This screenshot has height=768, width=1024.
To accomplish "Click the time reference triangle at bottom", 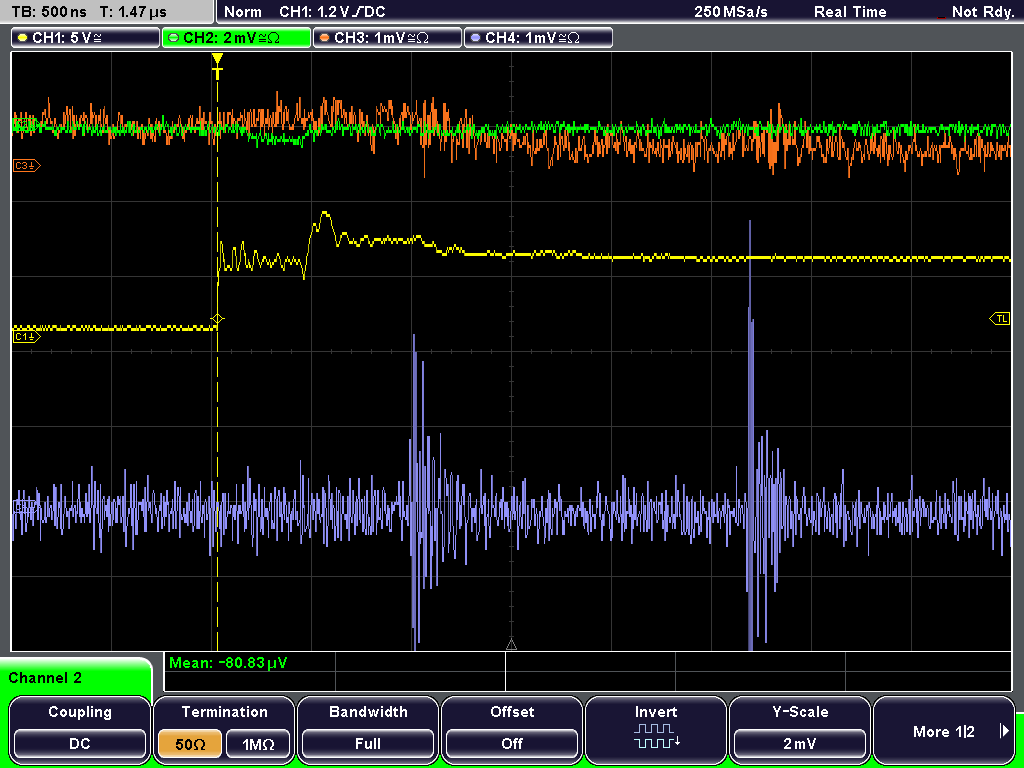I will [x=511, y=645].
